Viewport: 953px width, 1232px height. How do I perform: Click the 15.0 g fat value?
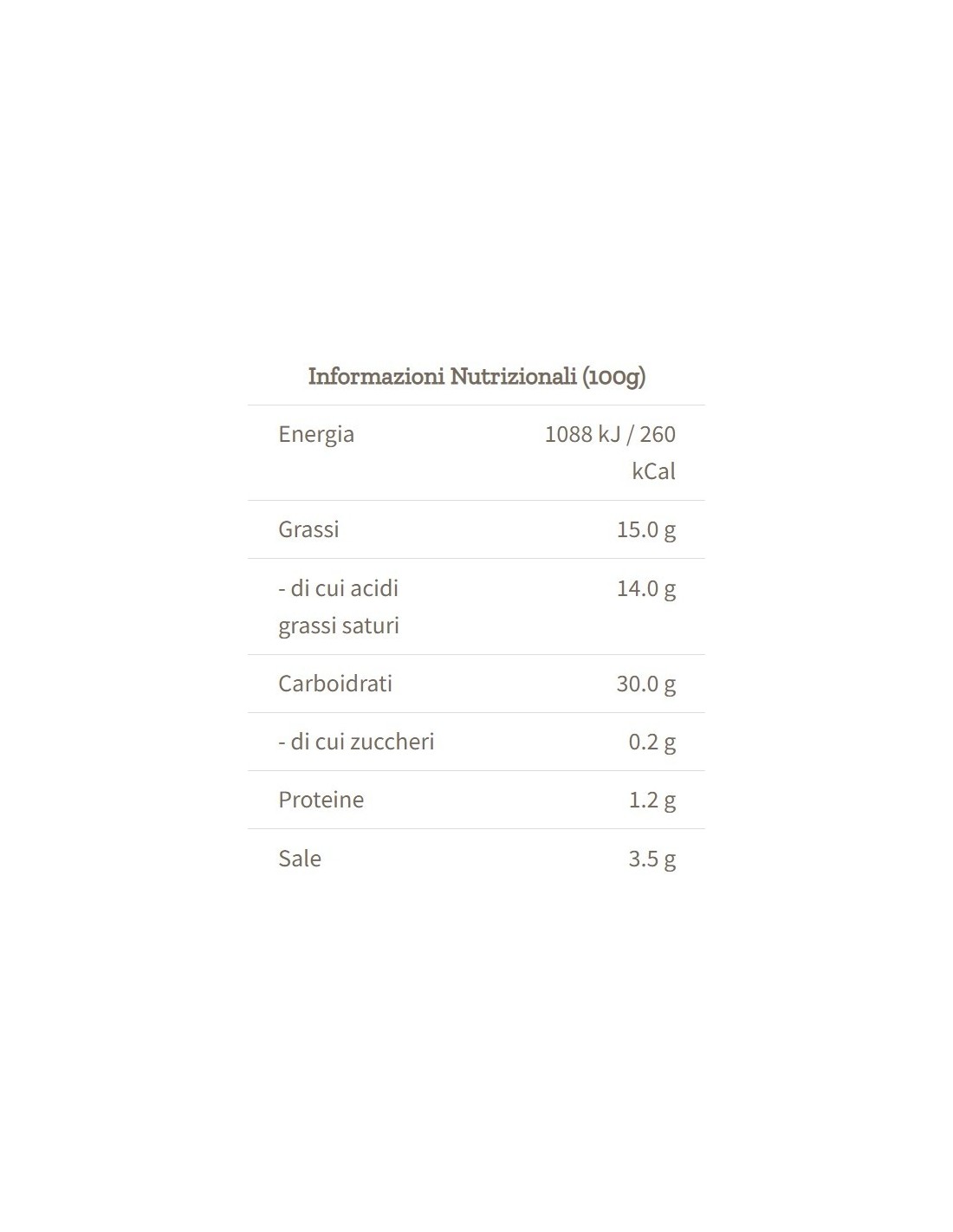pyautogui.click(x=646, y=529)
